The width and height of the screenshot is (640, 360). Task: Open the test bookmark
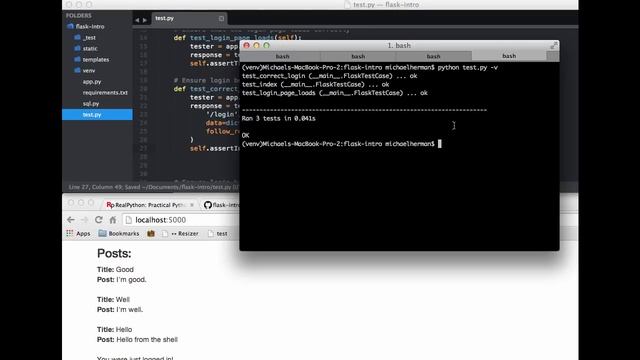point(218,233)
